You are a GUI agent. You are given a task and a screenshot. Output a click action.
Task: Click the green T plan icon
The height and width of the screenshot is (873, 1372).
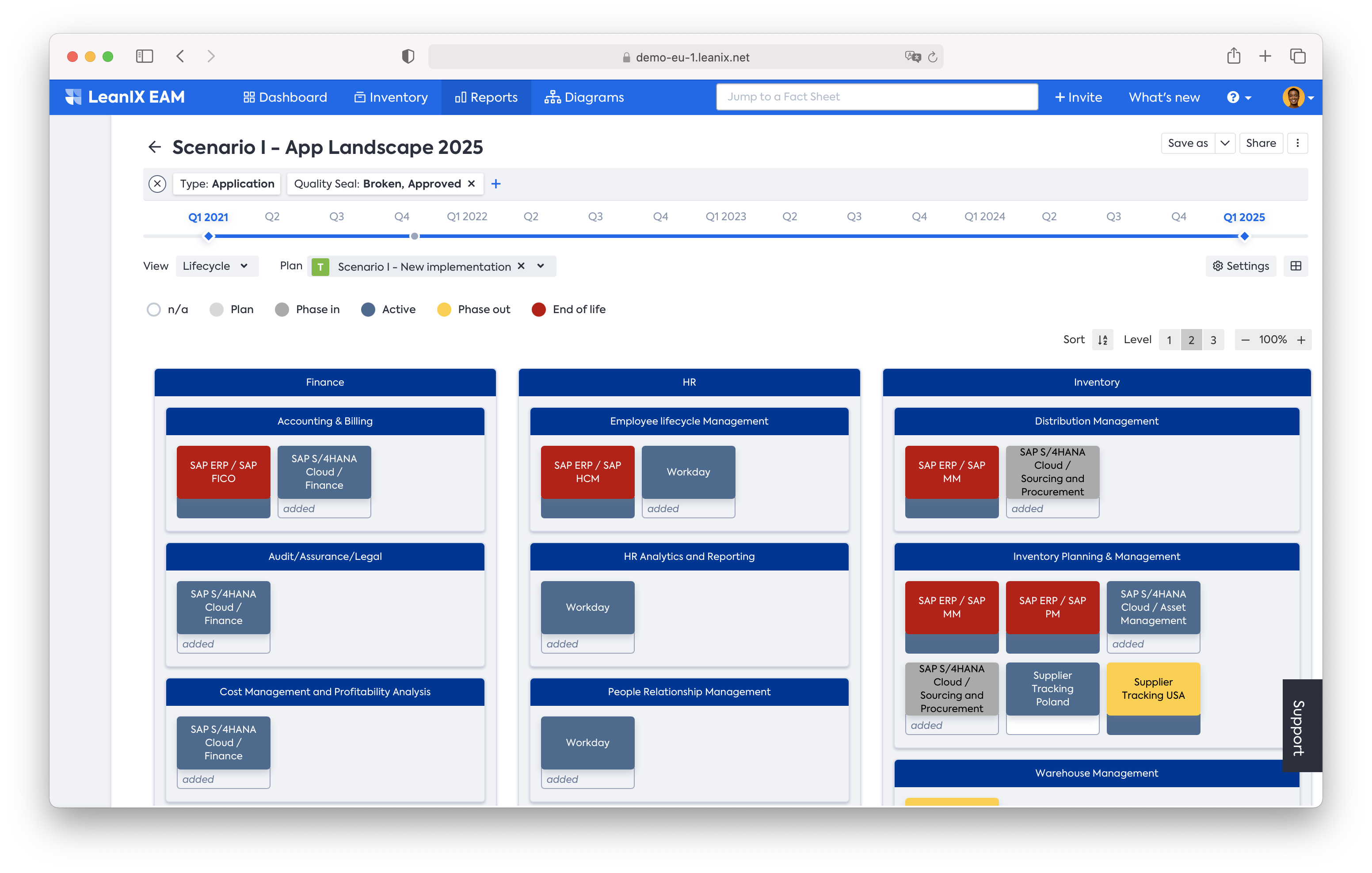320,266
